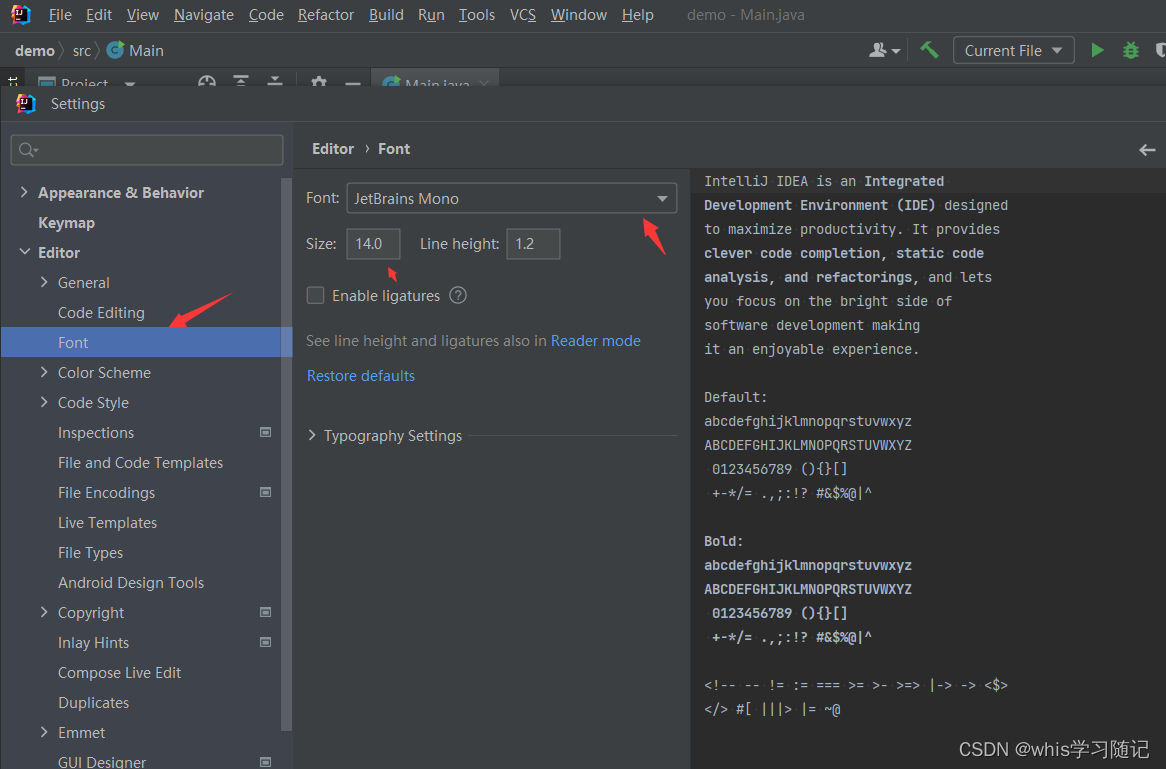Select Compose Live Edit
The image size is (1166, 769).
point(119,672)
